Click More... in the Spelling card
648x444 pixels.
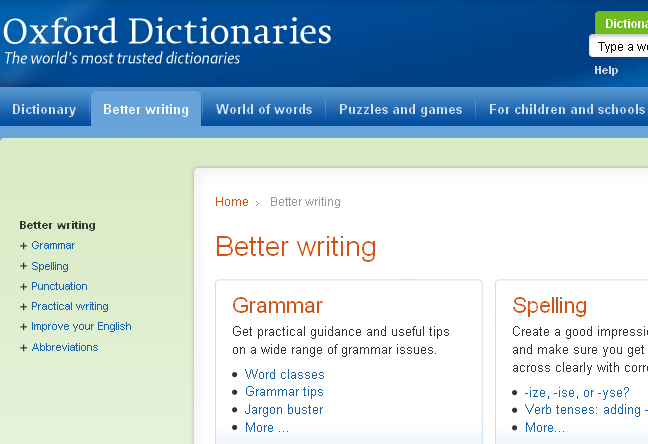(x=545, y=427)
